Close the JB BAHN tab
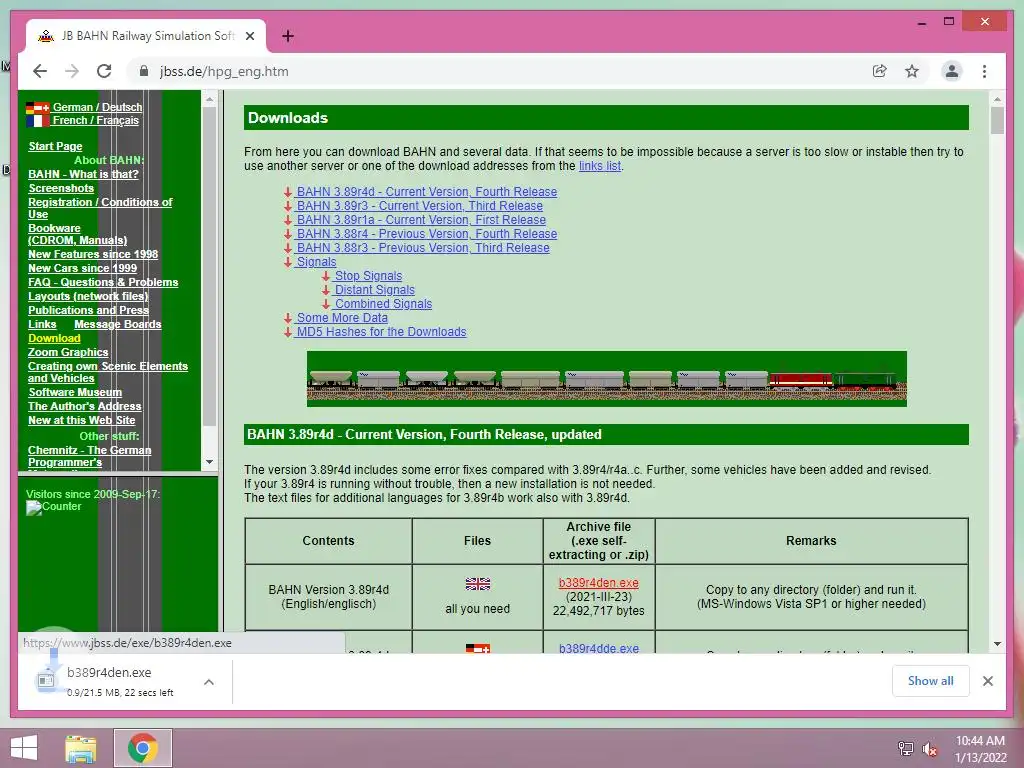The width and height of the screenshot is (1024, 768). point(249,36)
